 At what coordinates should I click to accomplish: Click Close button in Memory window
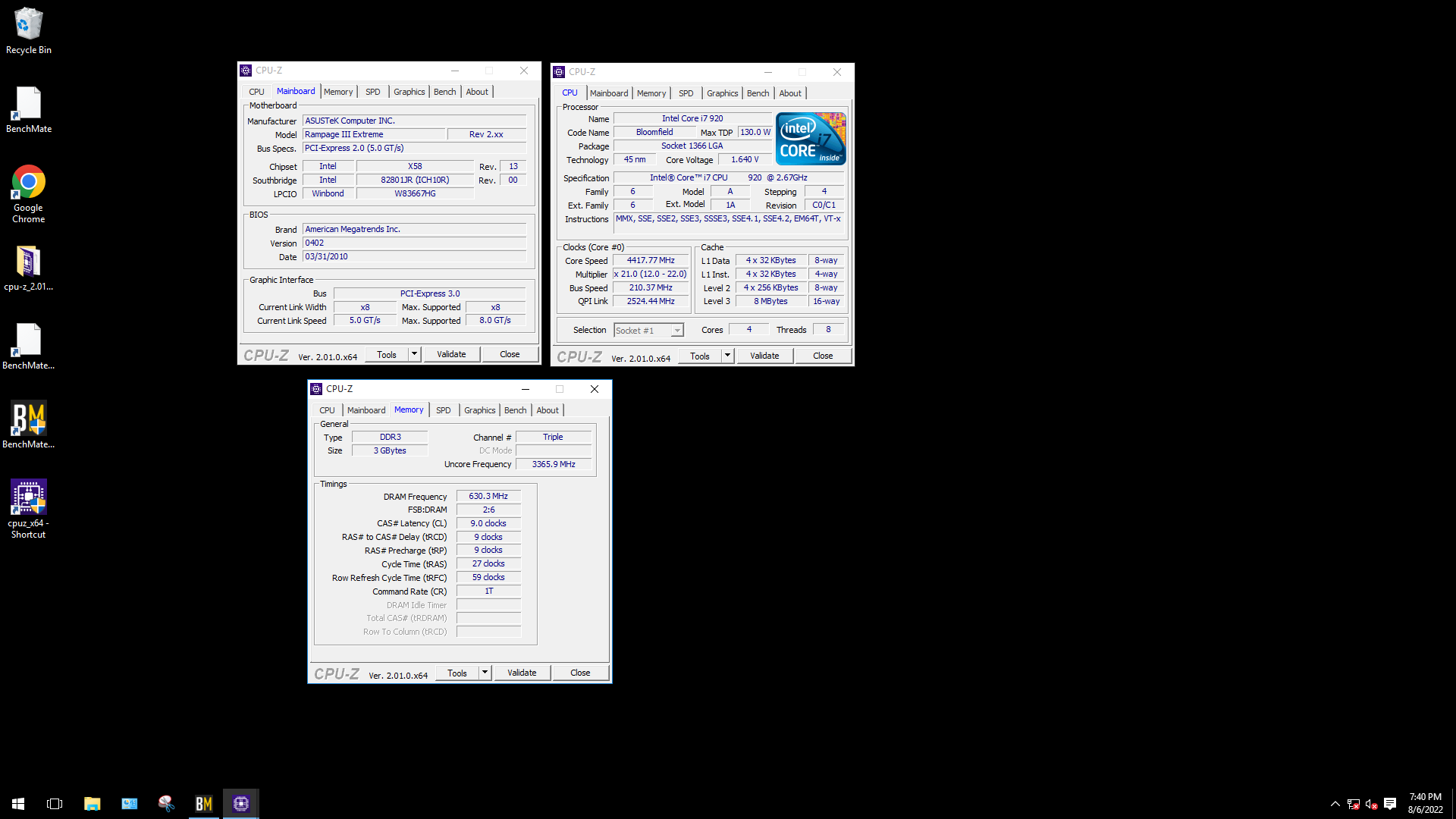click(580, 673)
